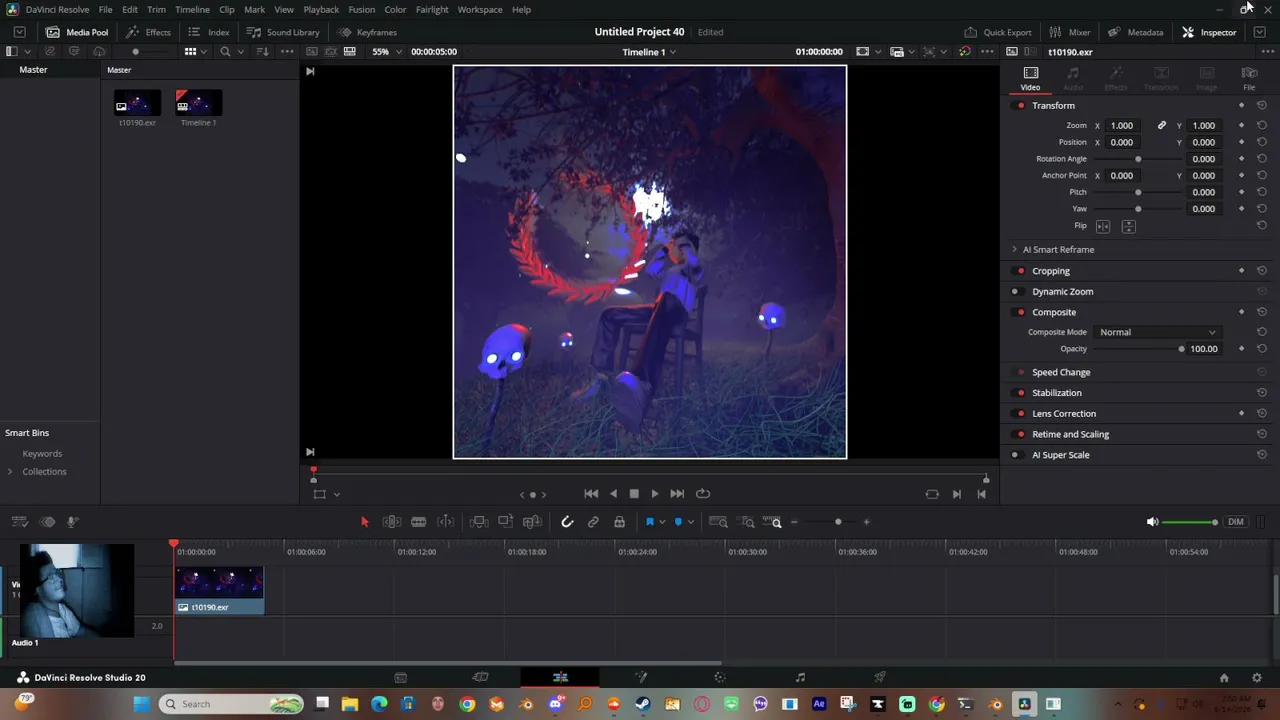
Task: Open the Metadata panel
Action: (x=1135, y=32)
